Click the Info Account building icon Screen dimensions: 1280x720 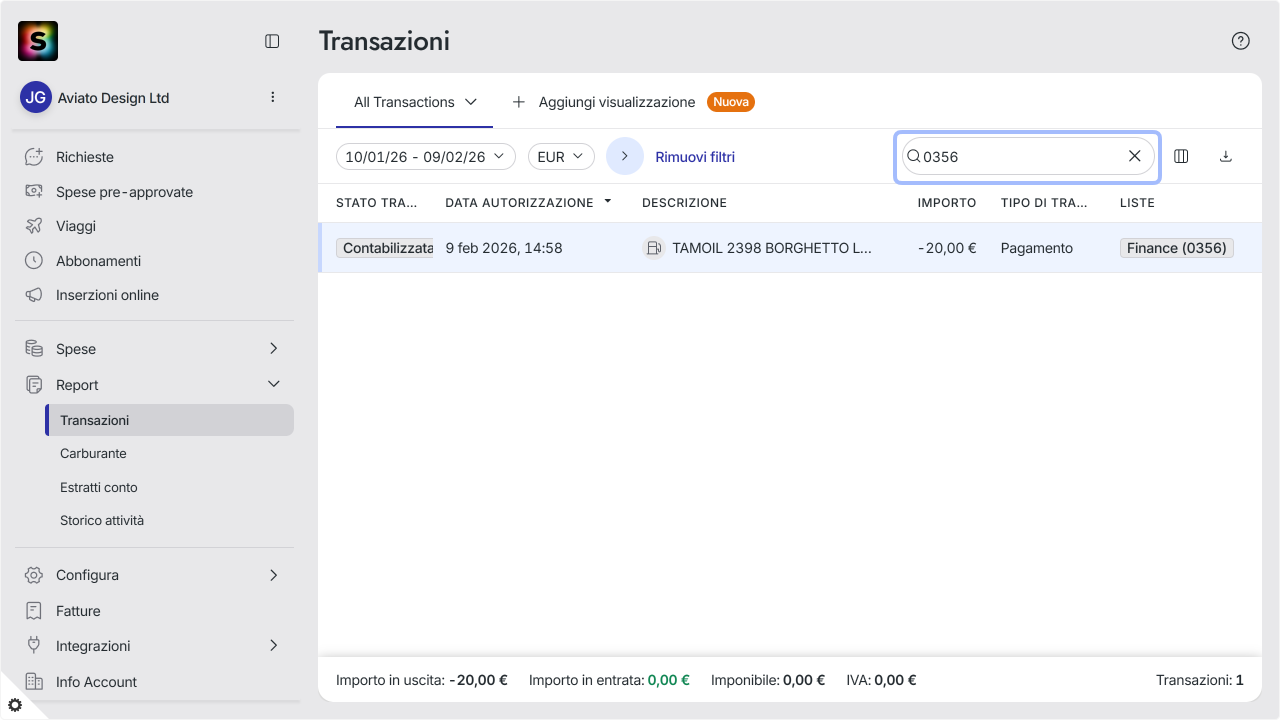34,682
